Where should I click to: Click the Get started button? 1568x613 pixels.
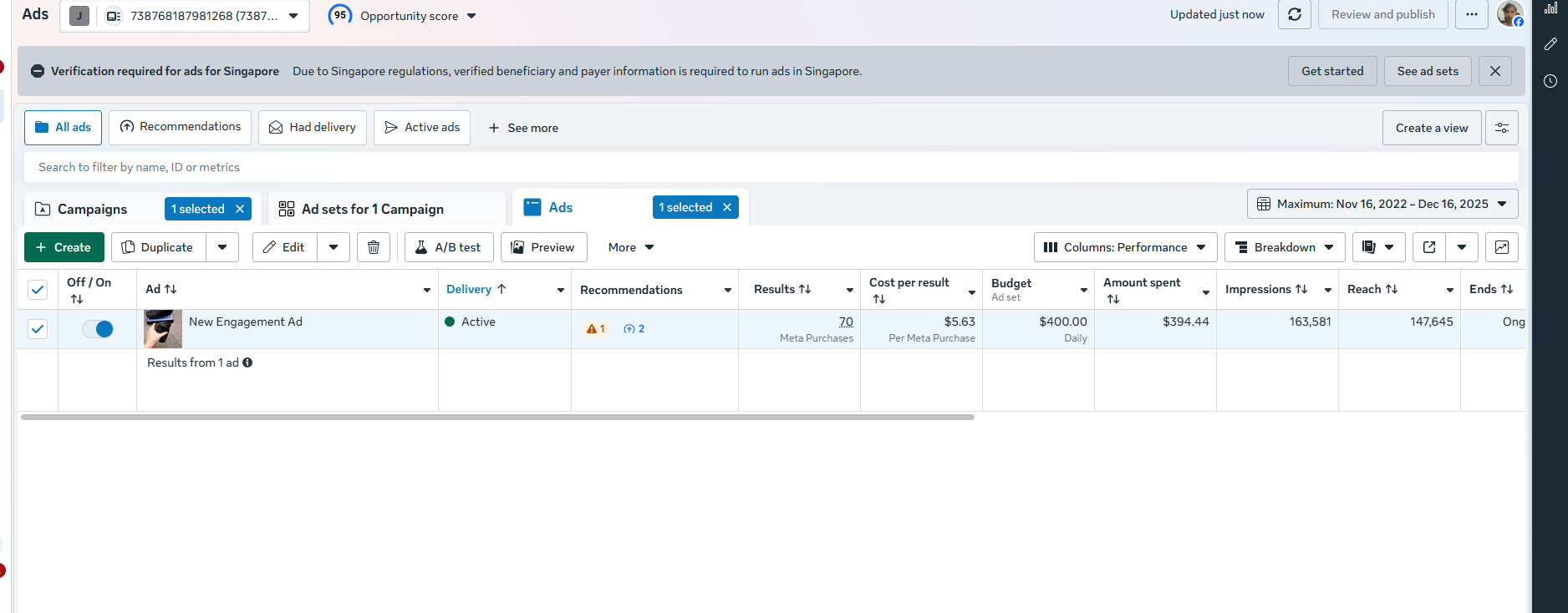click(1332, 71)
